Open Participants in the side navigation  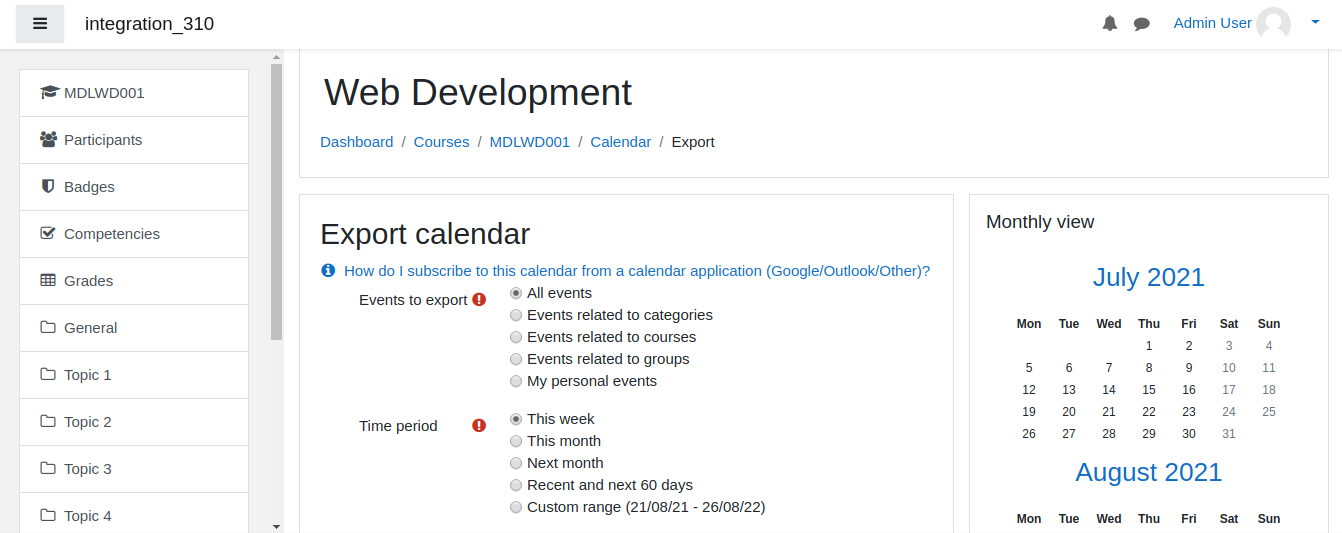click(x=134, y=140)
